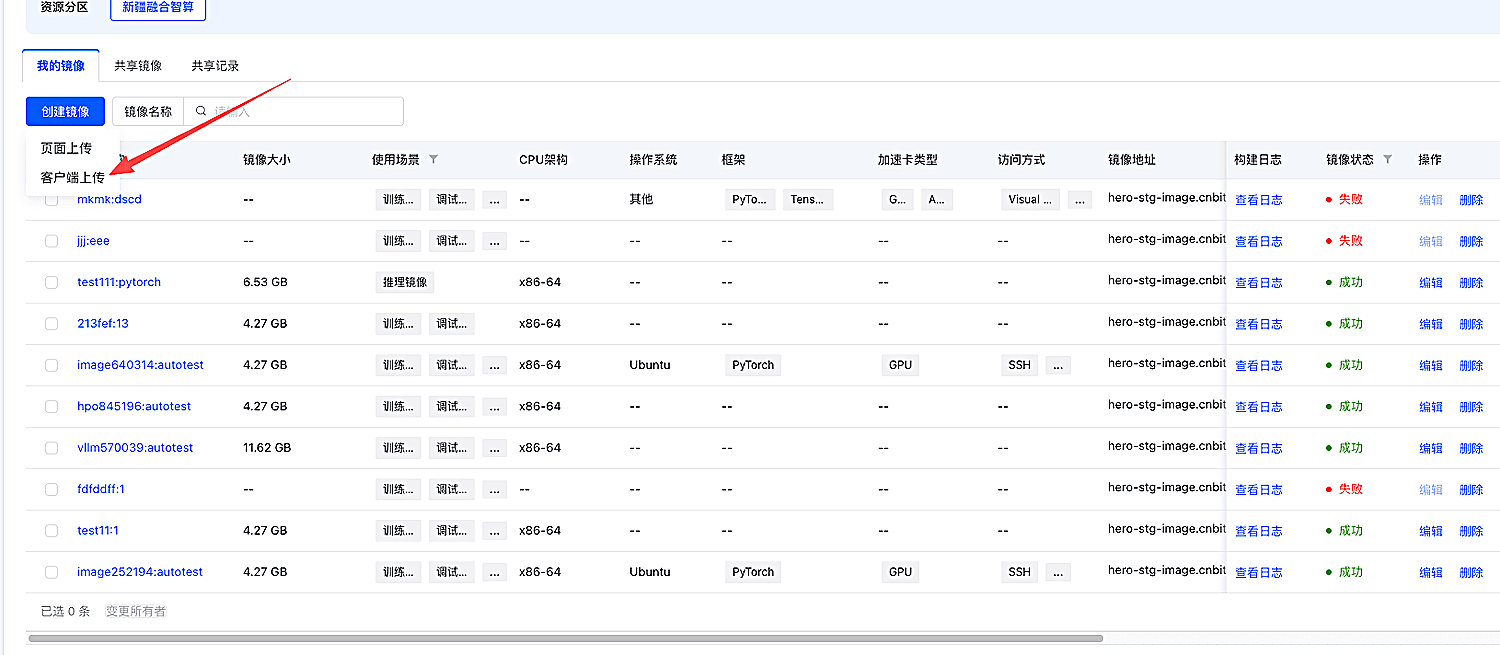Open the 镜像状态 column filter icon
The width and height of the screenshot is (1500, 655).
pos(1387,160)
